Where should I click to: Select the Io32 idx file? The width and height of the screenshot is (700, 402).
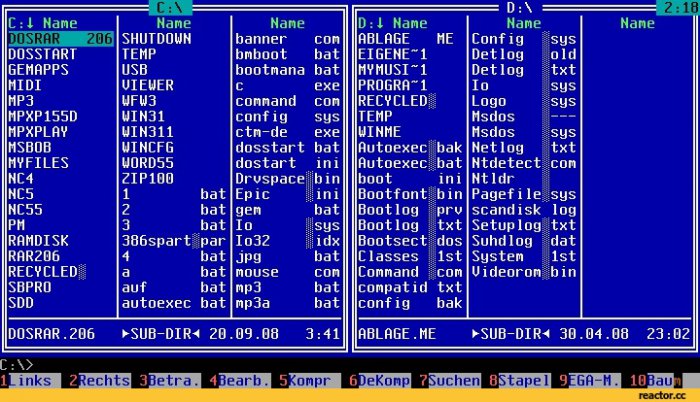pyautogui.click(x=288, y=241)
